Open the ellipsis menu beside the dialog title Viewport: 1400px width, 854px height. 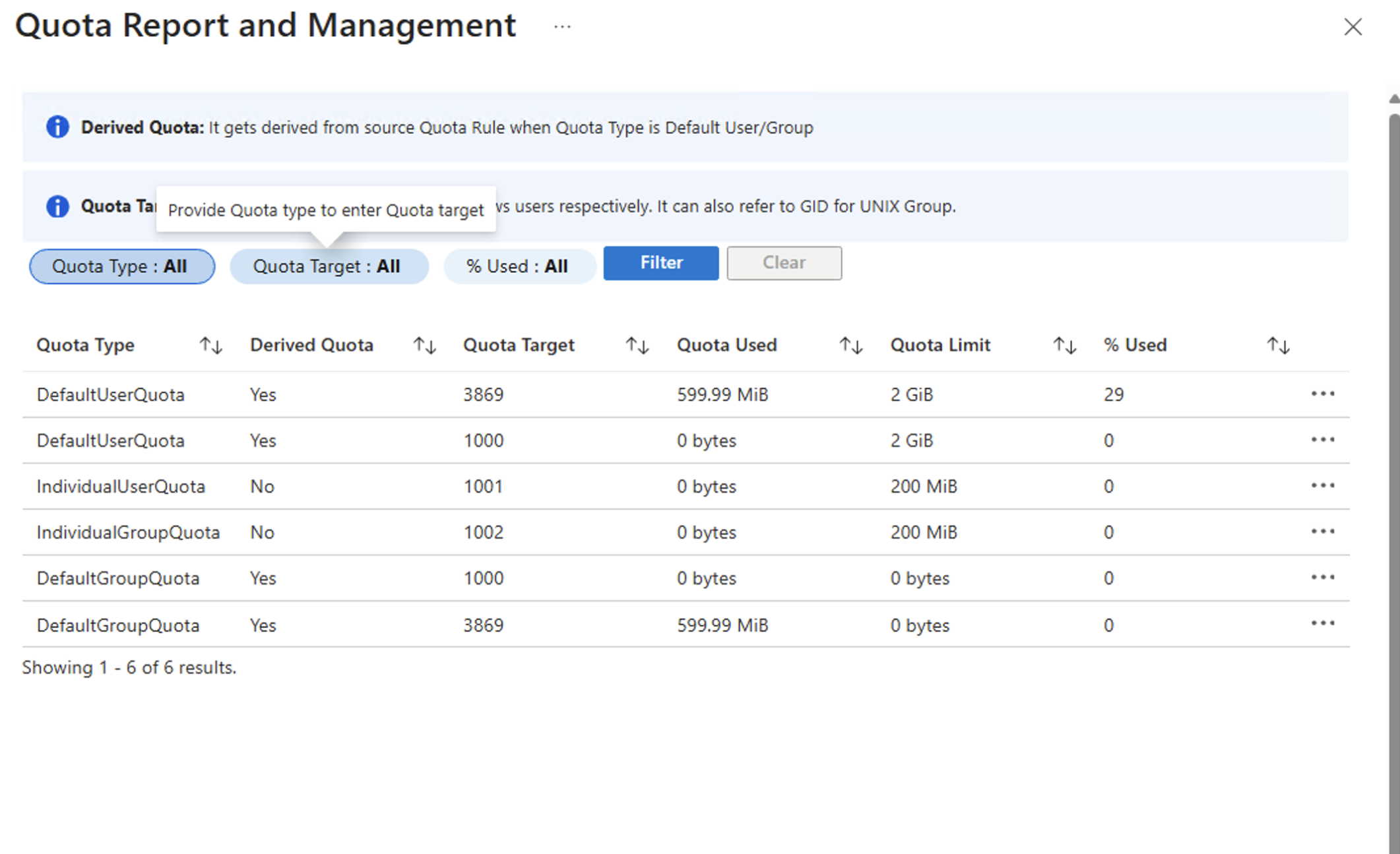pyautogui.click(x=561, y=26)
